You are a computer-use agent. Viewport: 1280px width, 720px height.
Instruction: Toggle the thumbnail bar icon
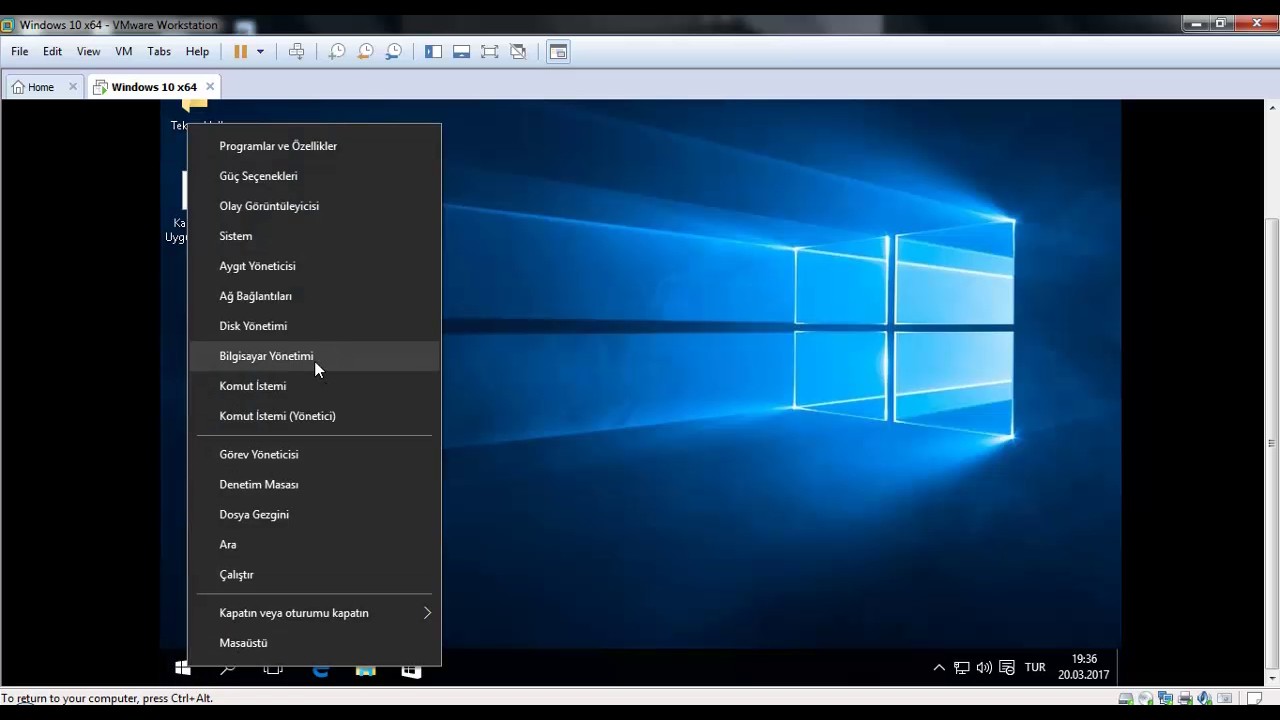point(461,51)
